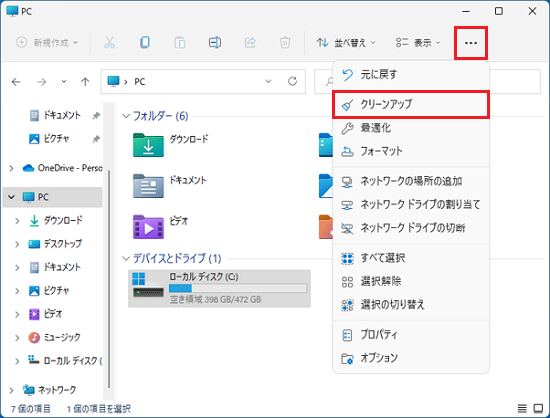Switch to details view icon in status bar
Viewport: 550px width, 418px height.
coord(522,409)
